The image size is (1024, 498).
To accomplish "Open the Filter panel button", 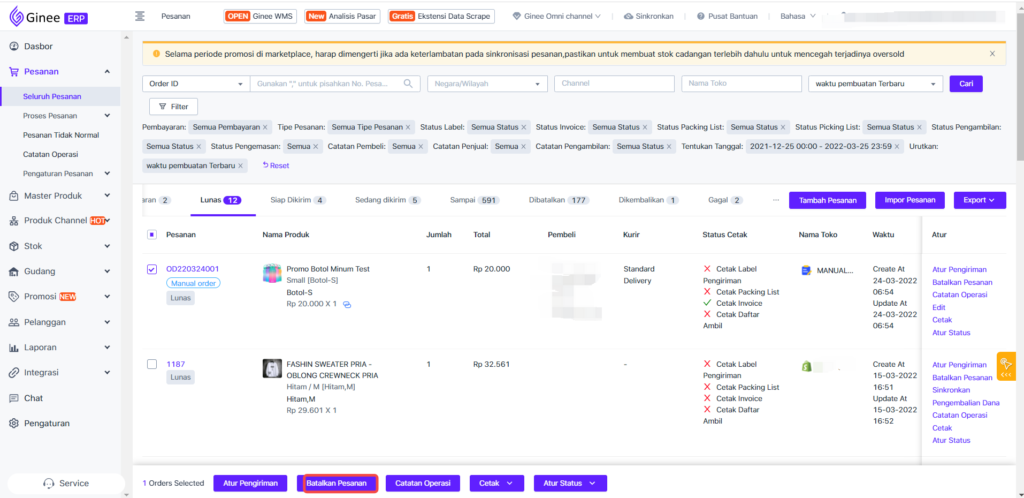I will pos(174,106).
